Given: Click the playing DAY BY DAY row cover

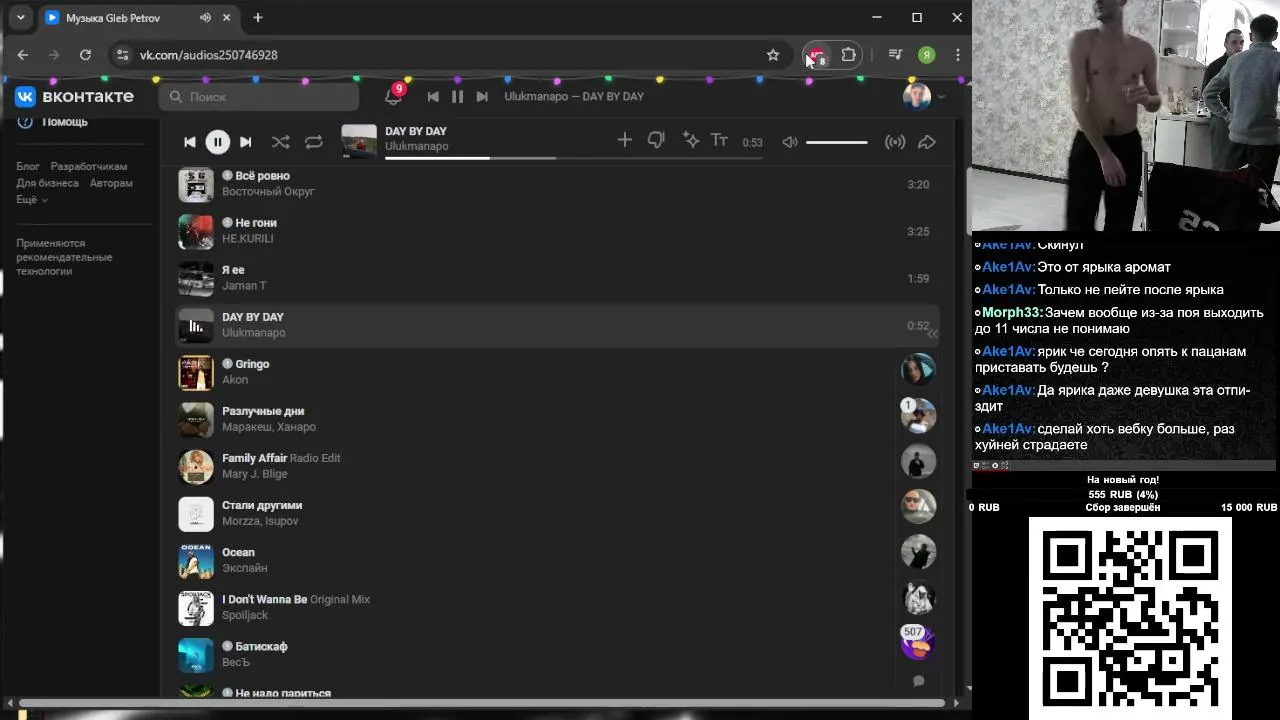Looking at the screenshot, I should coord(196,325).
